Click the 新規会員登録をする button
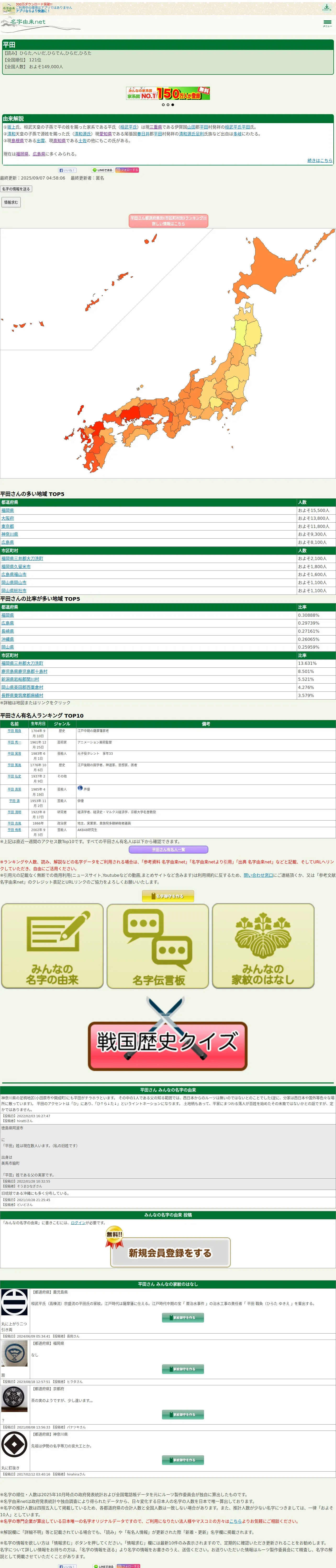This screenshot has height=1568, width=336. (x=170, y=1253)
